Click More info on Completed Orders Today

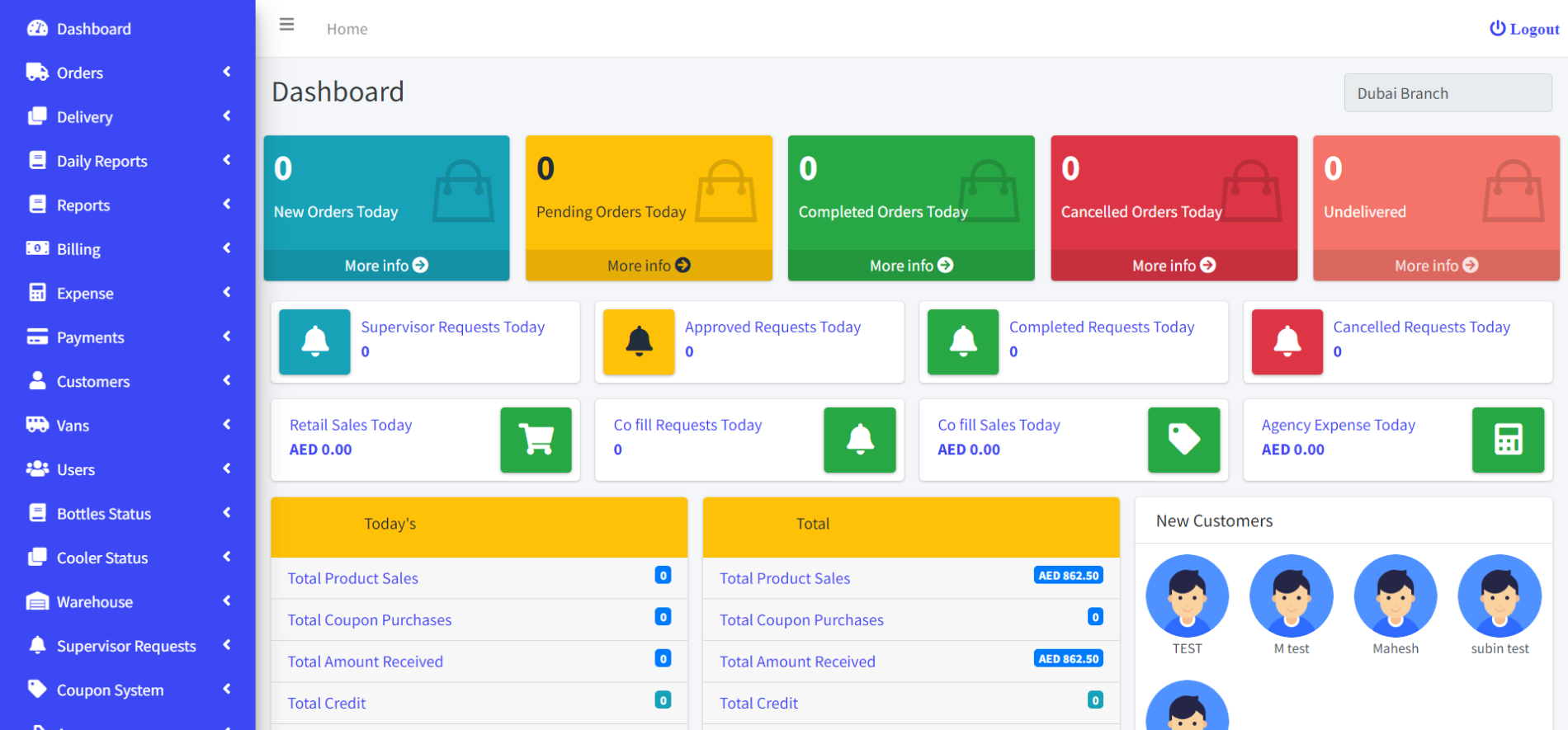pos(911,266)
